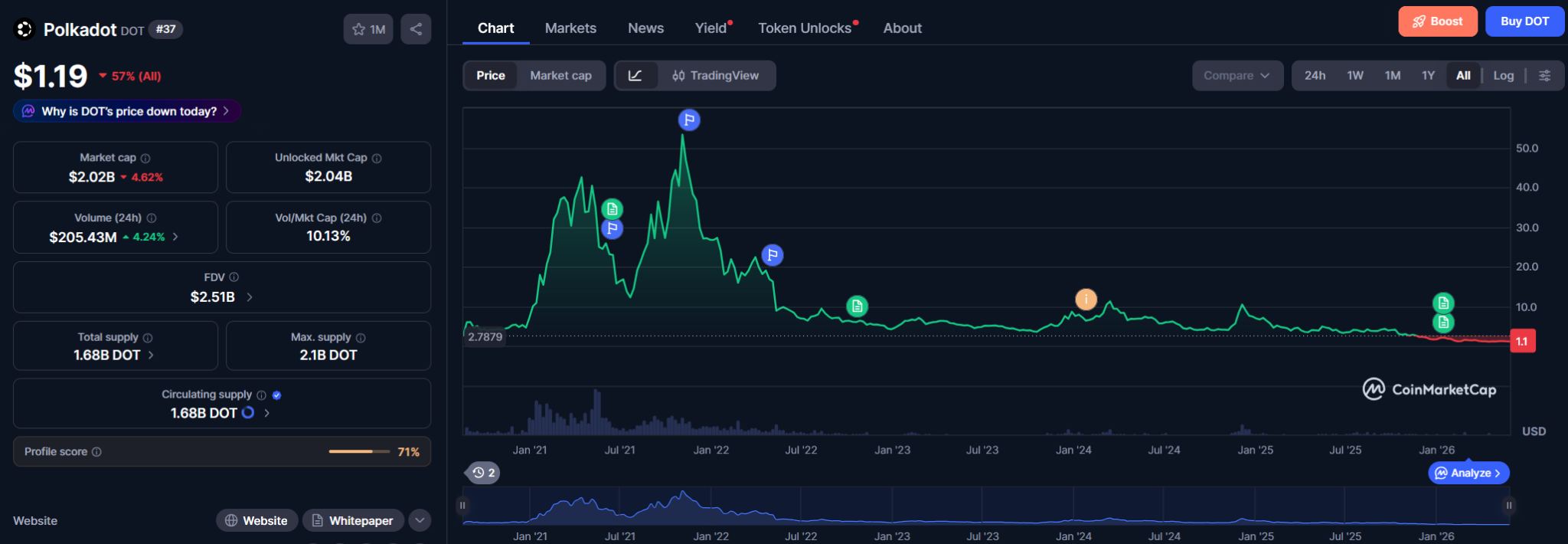The image size is (1568, 544).
Task: Expand Circulating supply details chevron
Action: pyautogui.click(x=266, y=413)
